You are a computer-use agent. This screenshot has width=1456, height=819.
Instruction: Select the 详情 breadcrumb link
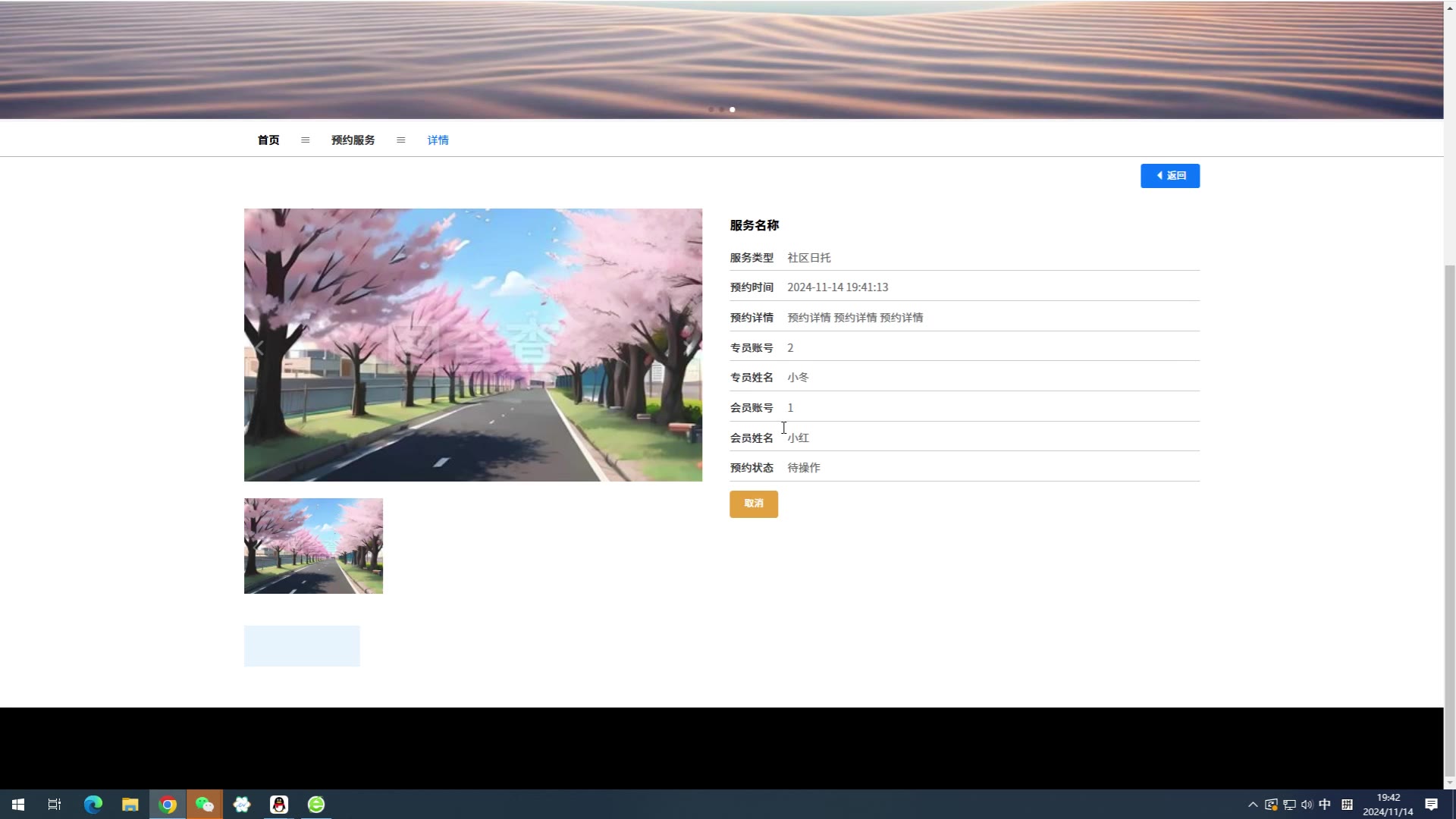pyautogui.click(x=438, y=140)
